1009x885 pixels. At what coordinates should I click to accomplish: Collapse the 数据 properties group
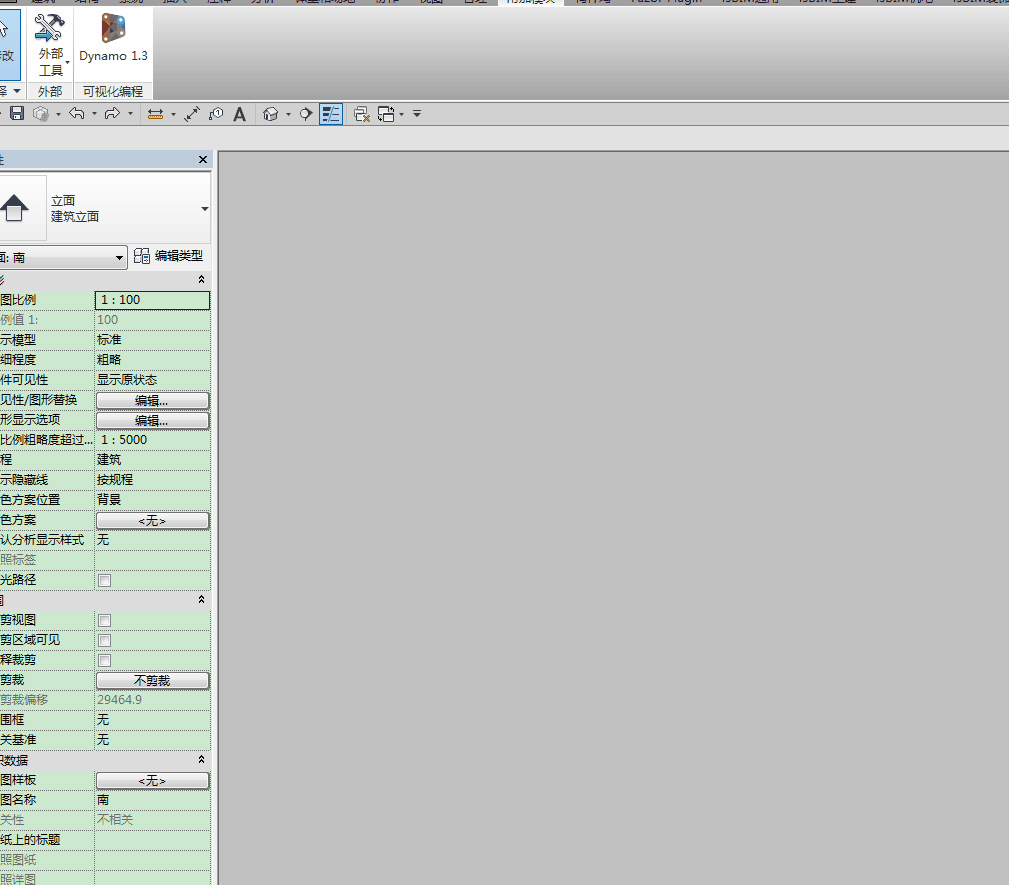[x=201, y=759]
